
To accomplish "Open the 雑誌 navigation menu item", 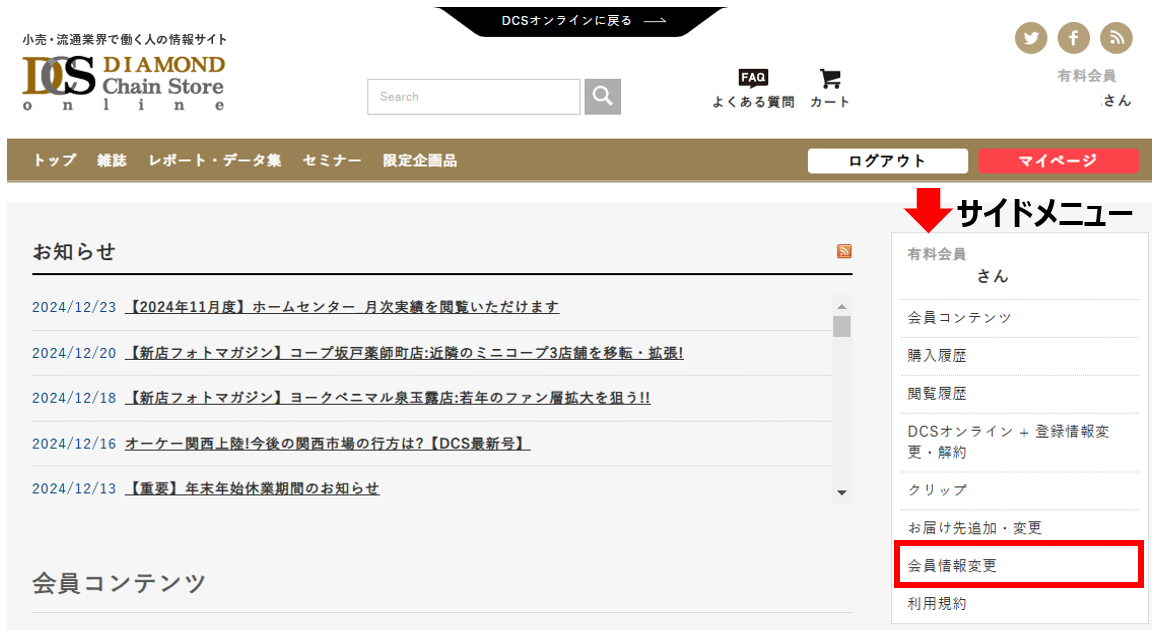I will (112, 160).
